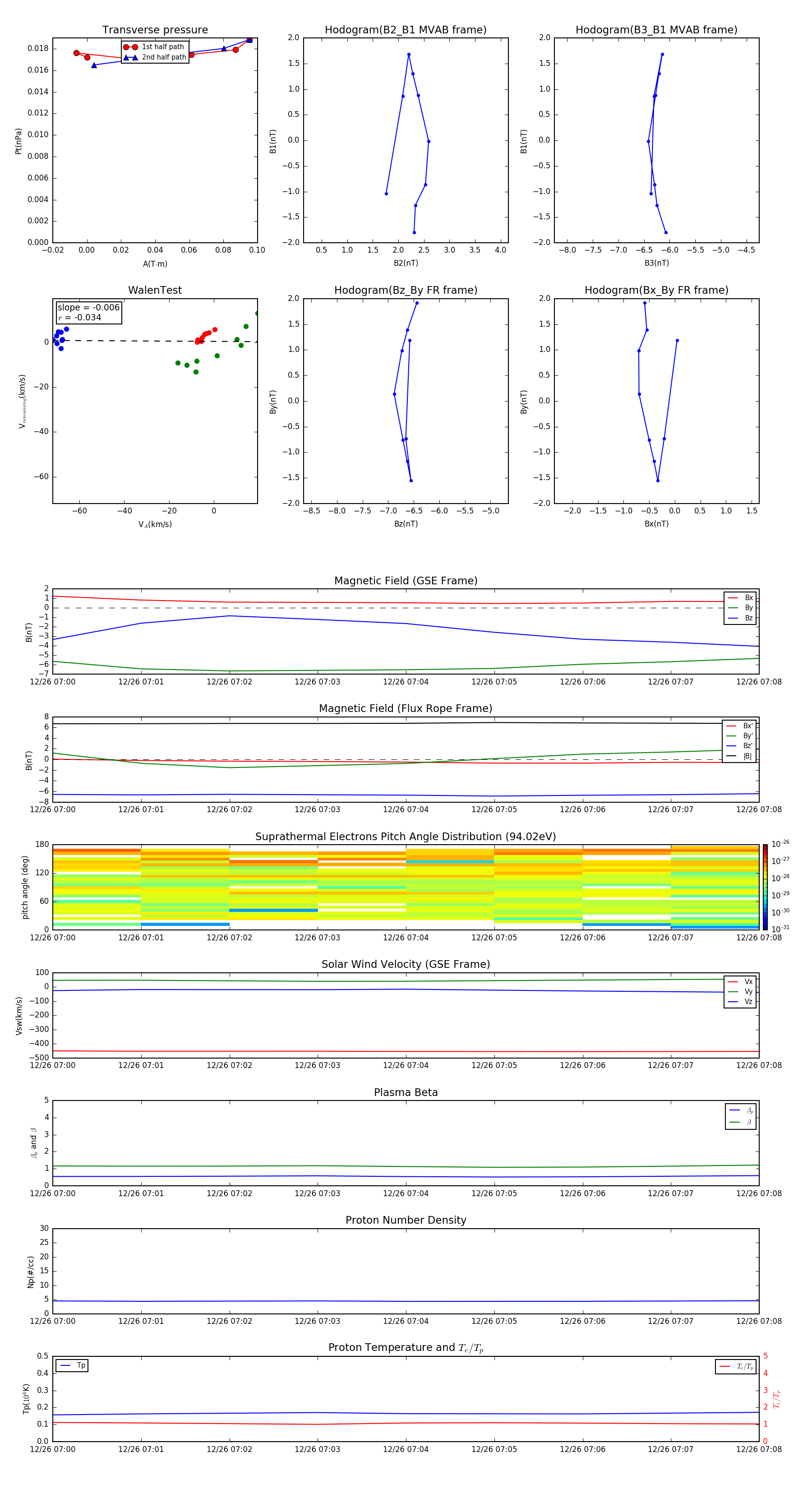Click 'Vsw(km/s)' axis label
The height and width of the screenshot is (1489, 812).
point(18,1016)
